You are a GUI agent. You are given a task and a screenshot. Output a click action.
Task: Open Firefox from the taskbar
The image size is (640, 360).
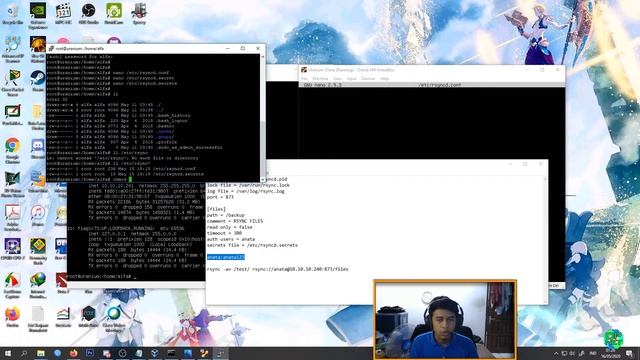(73, 353)
